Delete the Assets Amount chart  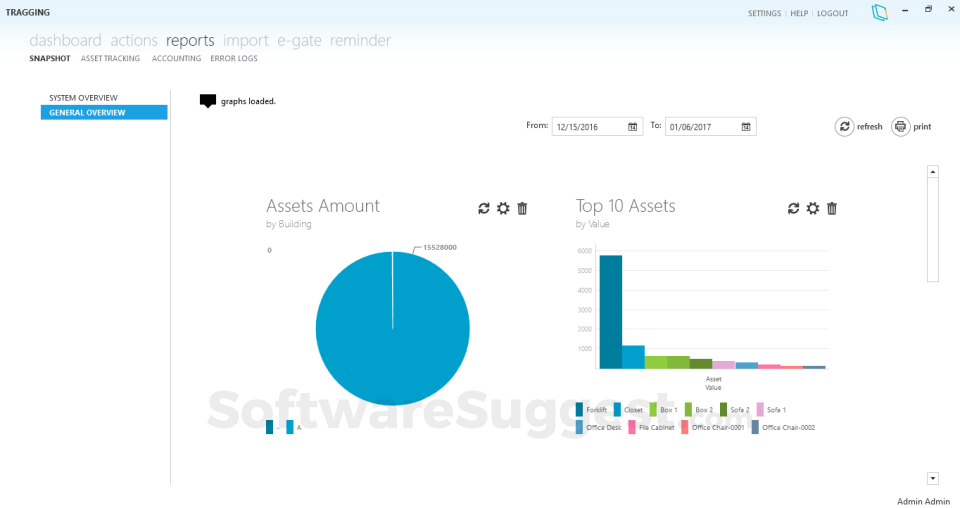point(522,208)
